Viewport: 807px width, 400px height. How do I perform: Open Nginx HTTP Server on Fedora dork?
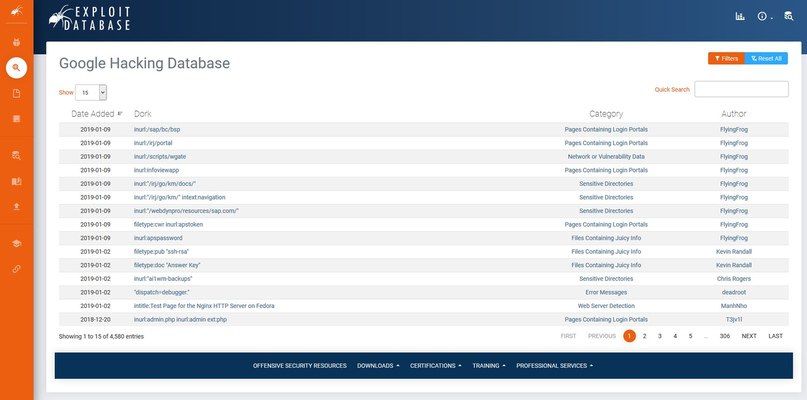click(204, 306)
